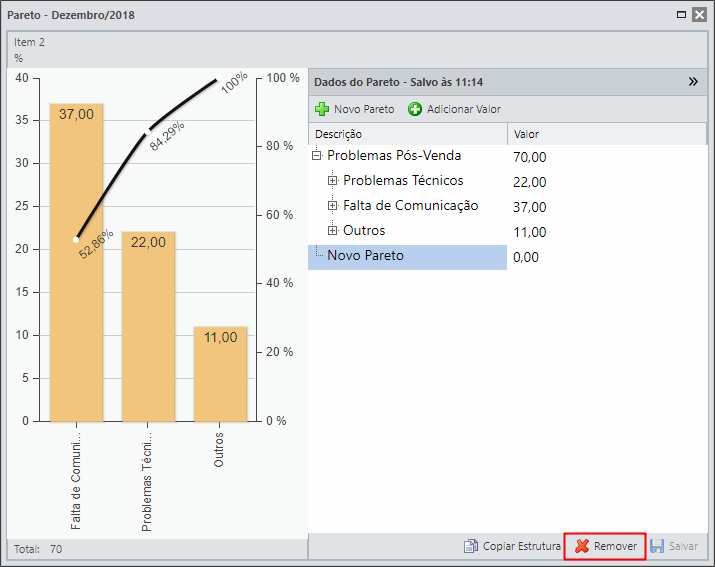Click the Adicionar Valor toolbar label
715x567 pixels.
pyautogui.click(x=464, y=109)
